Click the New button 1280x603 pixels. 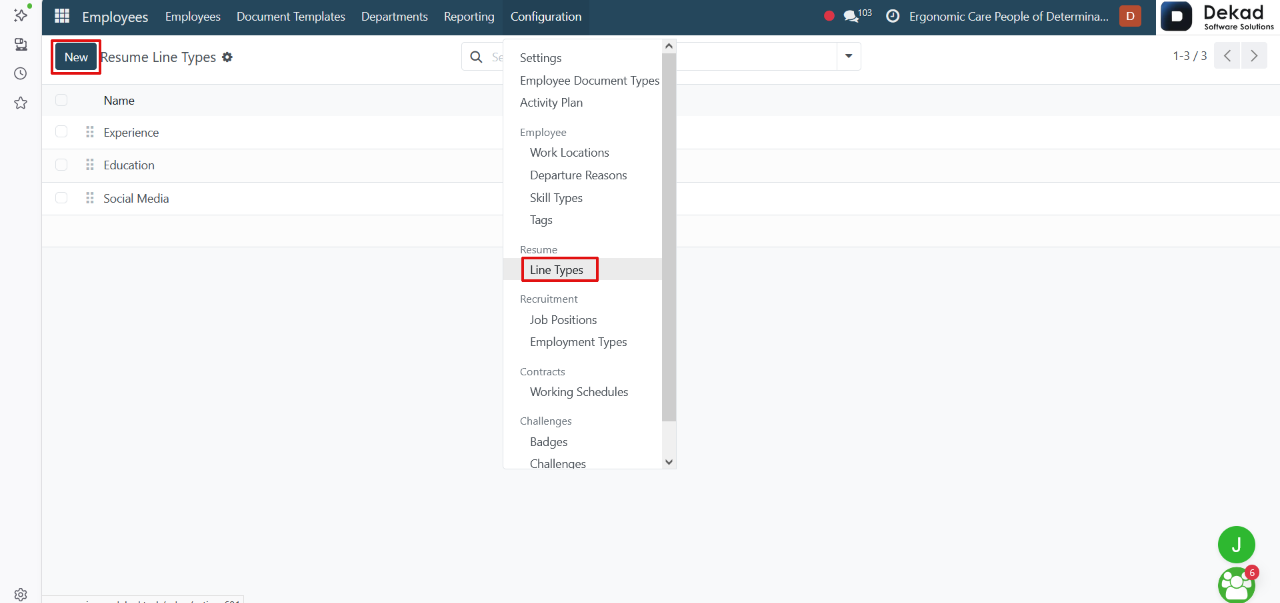click(x=76, y=57)
